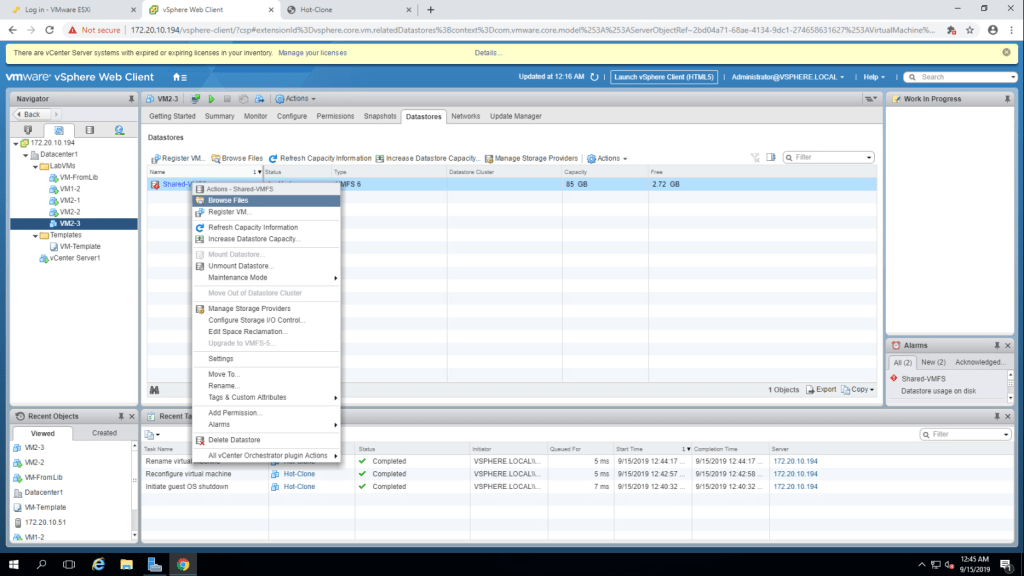Click the find binoculars icon below the datastore list
1024x576 pixels.
pos(155,390)
